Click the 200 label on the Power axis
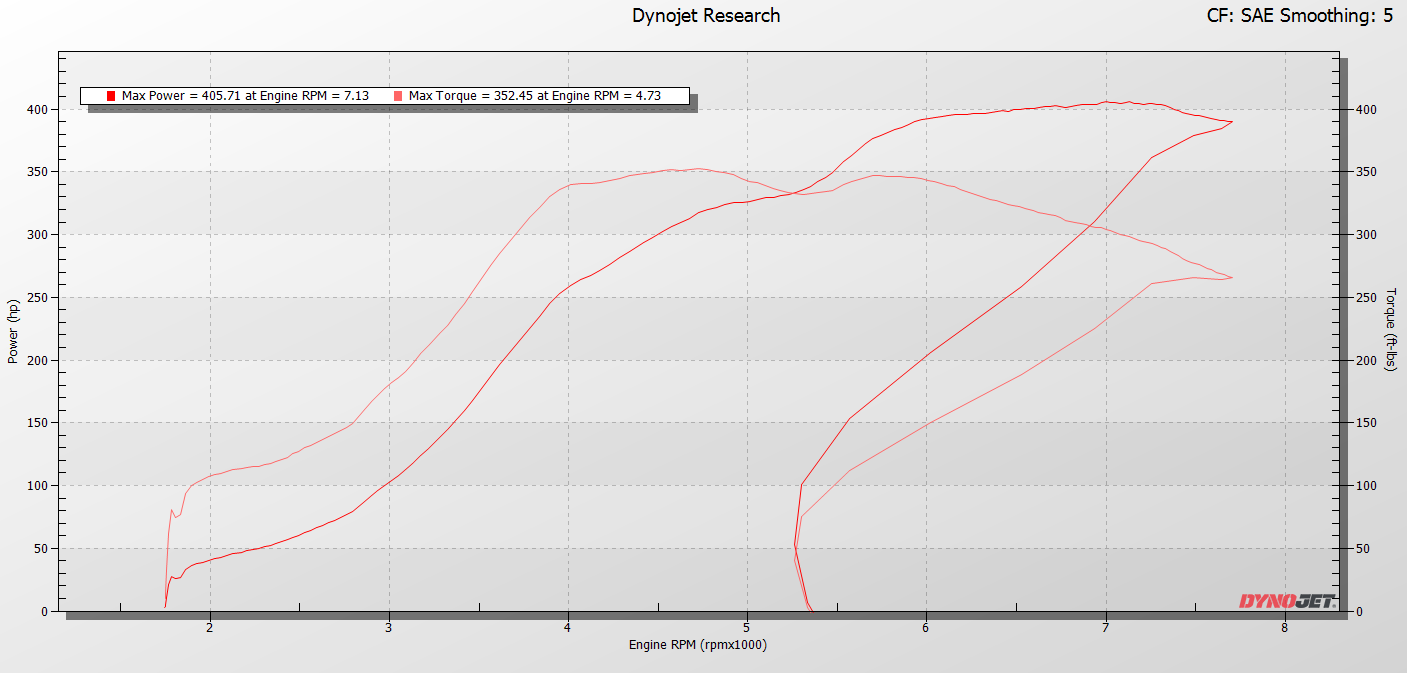The image size is (1407, 673). pyautogui.click(x=38, y=360)
